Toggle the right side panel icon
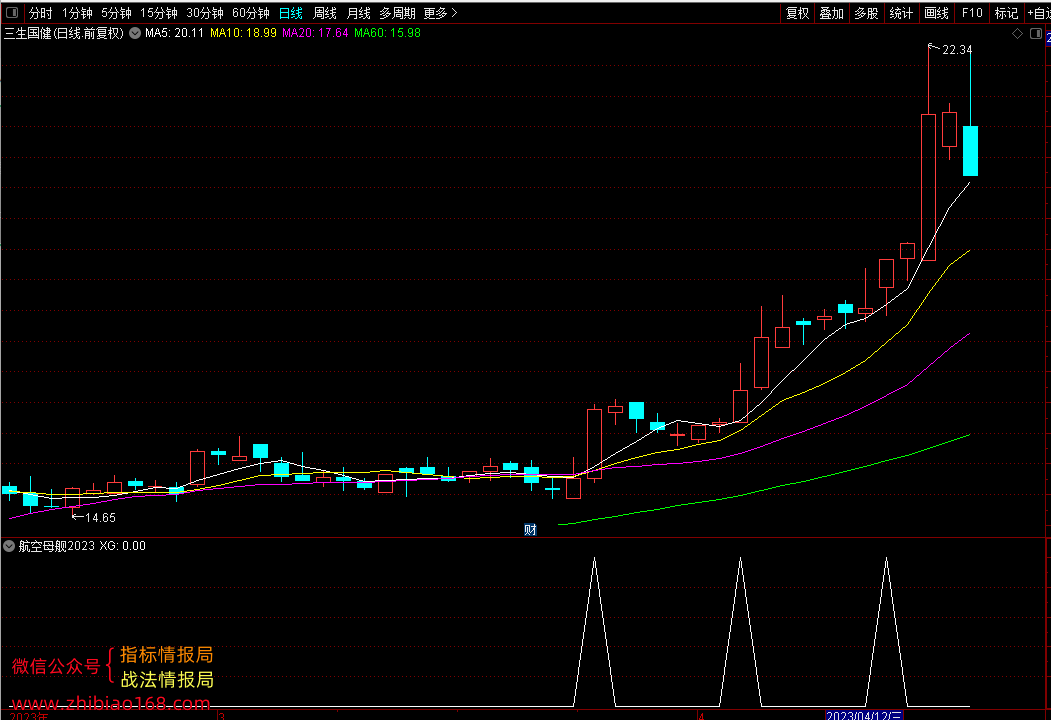 [x=1036, y=34]
